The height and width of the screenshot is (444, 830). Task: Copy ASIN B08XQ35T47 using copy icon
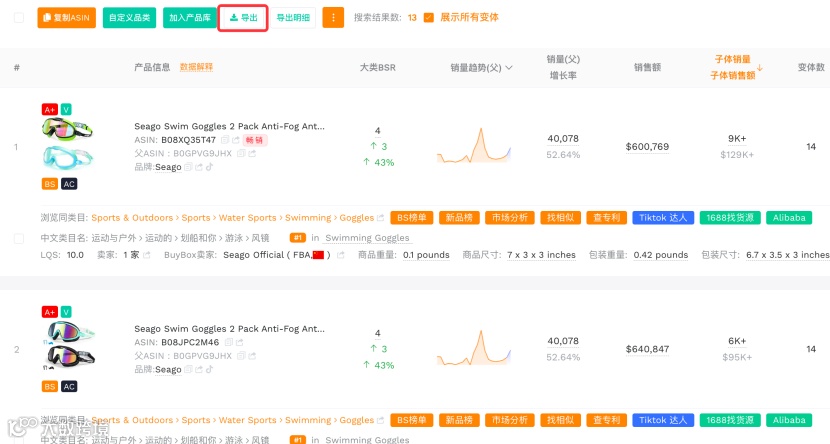224,140
